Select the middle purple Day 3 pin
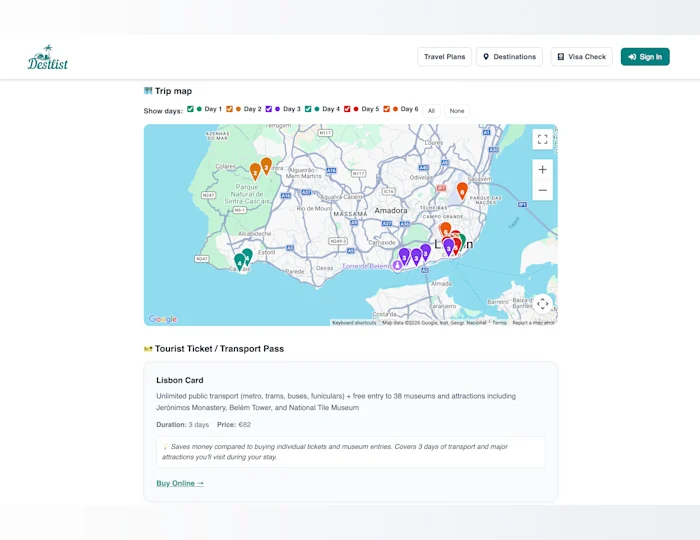Viewport: 700px width, 540px height. (x=416, y=257)
